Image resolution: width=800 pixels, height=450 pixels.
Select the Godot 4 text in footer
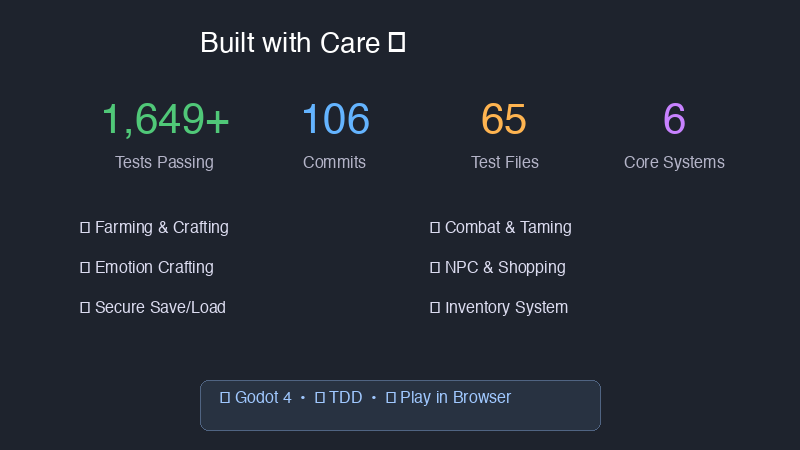263,398
